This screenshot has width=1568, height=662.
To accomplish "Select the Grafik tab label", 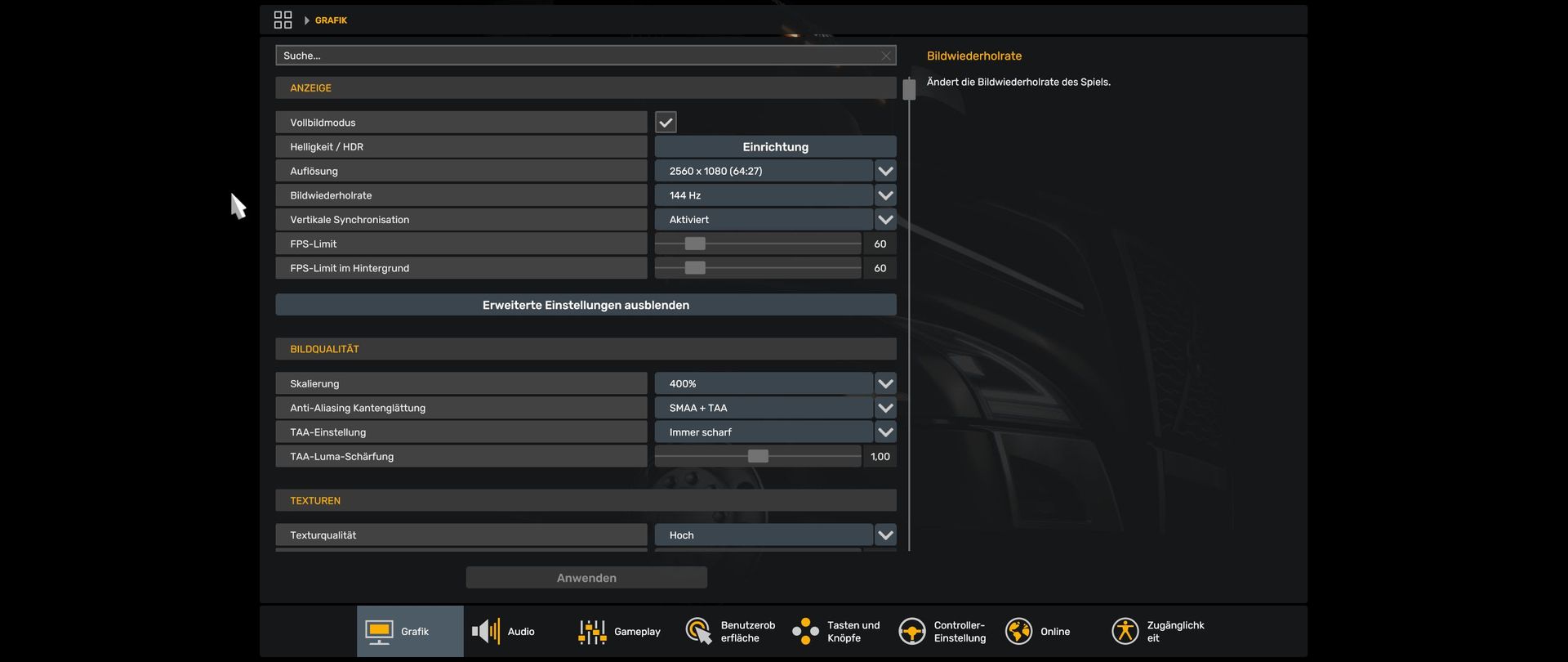I will 415,632.
